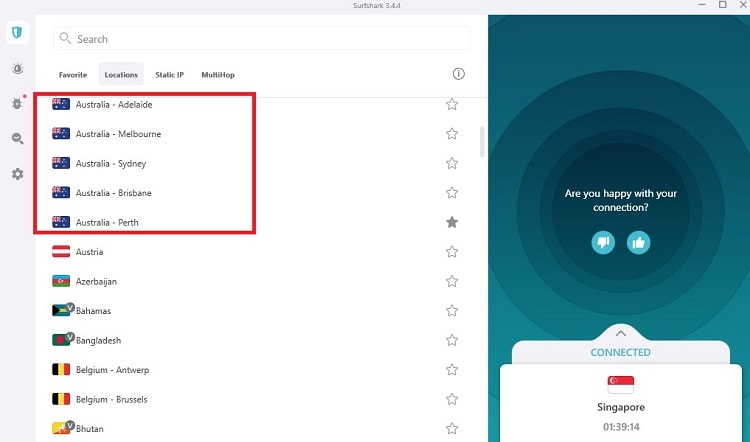The image size is (750, 442).
Task: Click the Bahamas flag icon
Action: (x=61, y=311)
